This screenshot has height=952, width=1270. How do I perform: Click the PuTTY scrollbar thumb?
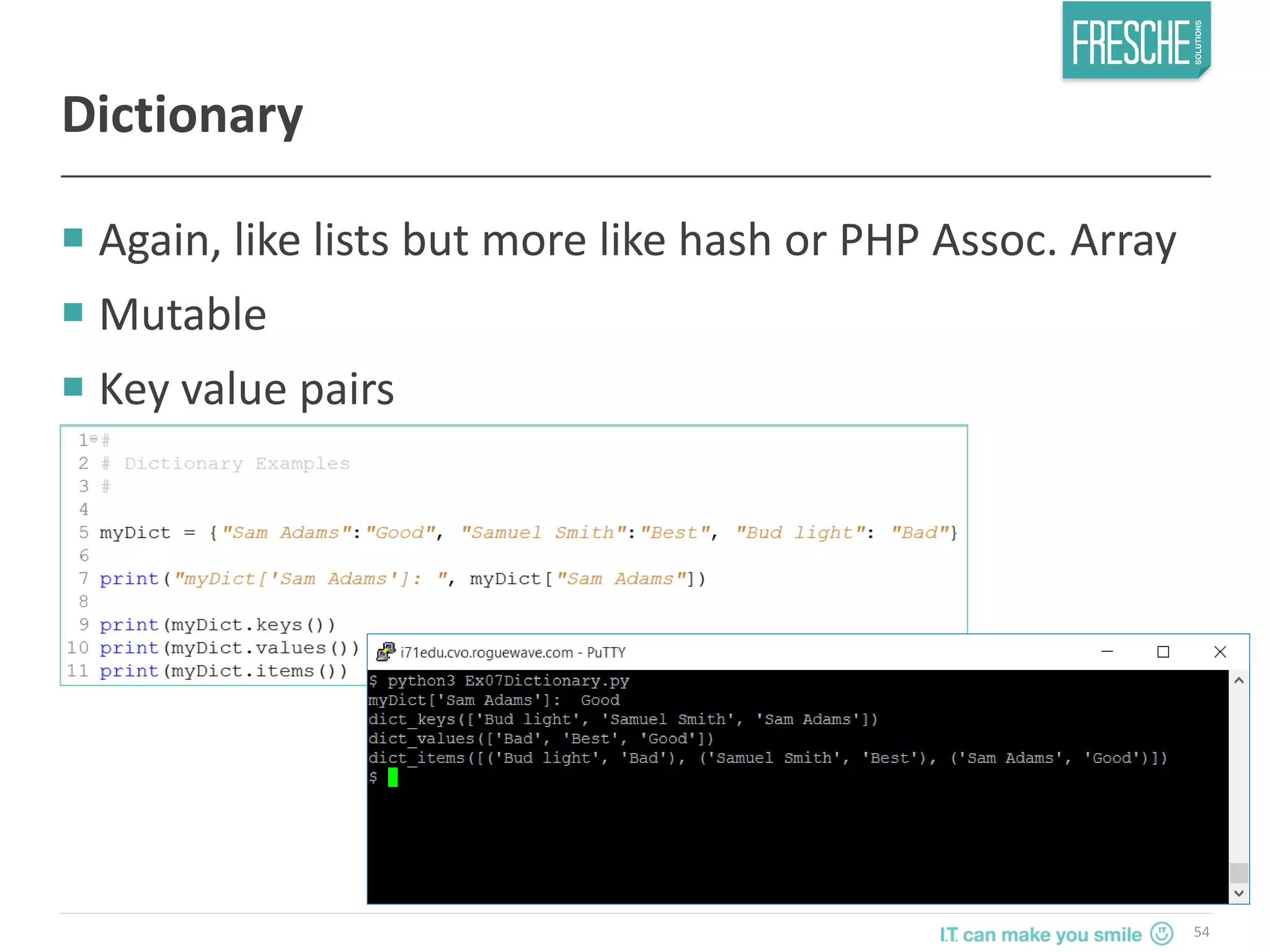coord(1239,873)
